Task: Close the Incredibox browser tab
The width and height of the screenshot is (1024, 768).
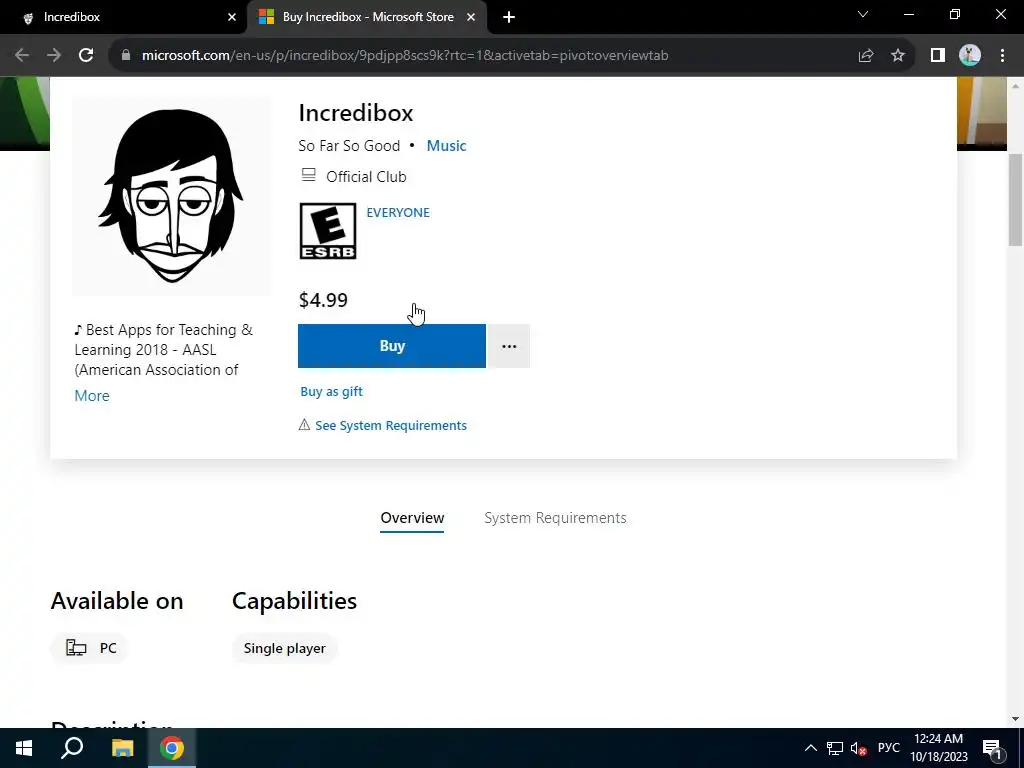Action: tap(232, 18)
